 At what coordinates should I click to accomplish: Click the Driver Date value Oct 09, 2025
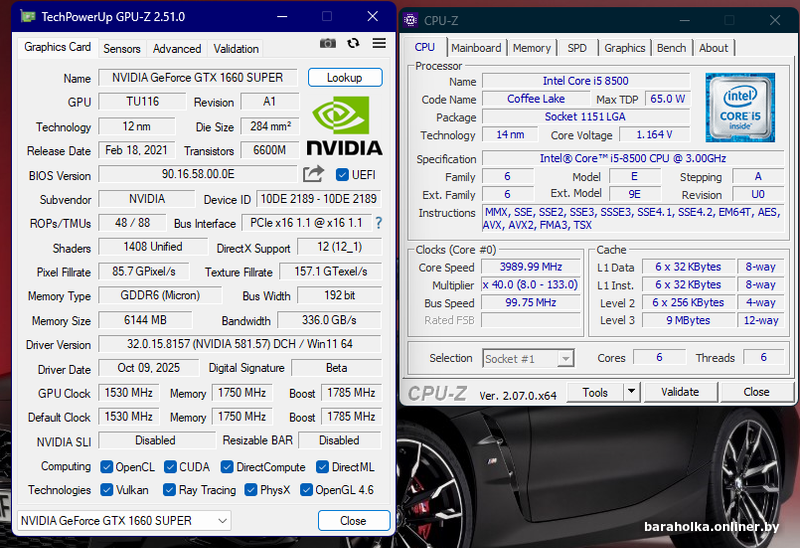(148, 368)
